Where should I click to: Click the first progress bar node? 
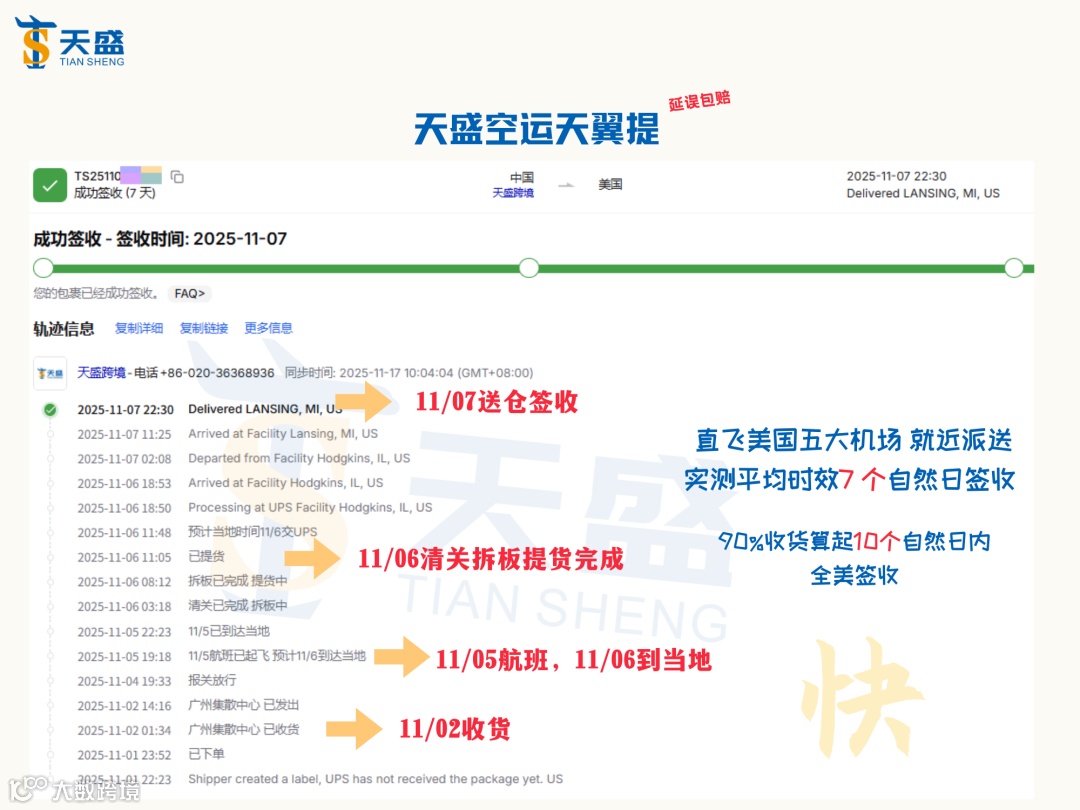43,268
